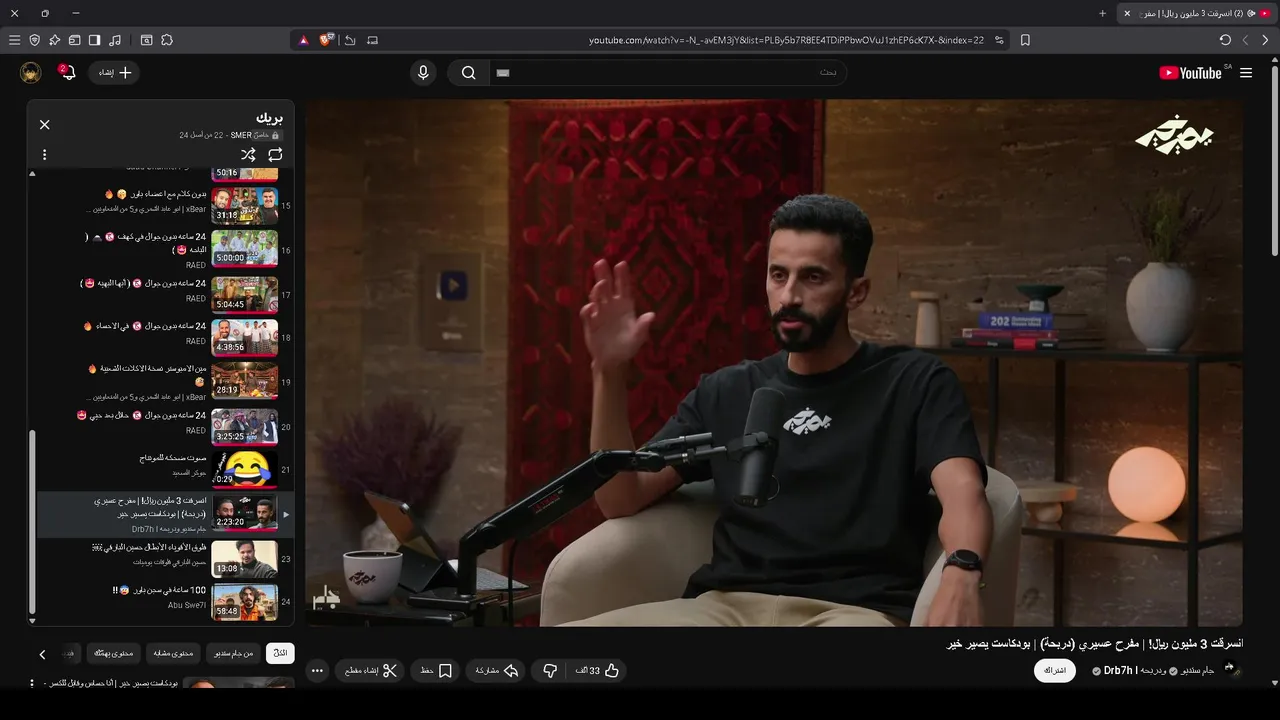Toggle the browser sidebar panel
1280x720 pixels.
(95, 40)
